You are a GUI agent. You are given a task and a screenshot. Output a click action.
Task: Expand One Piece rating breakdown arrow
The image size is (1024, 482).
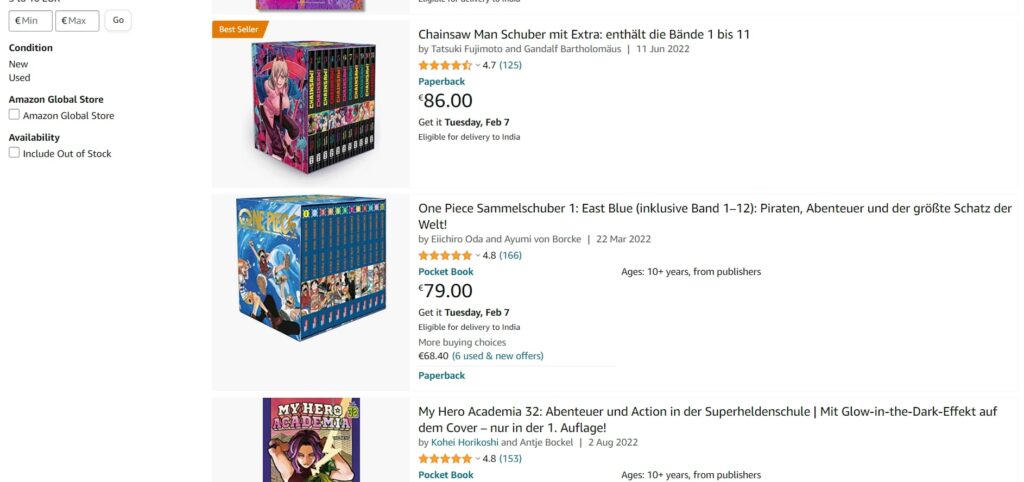[477, 255]
